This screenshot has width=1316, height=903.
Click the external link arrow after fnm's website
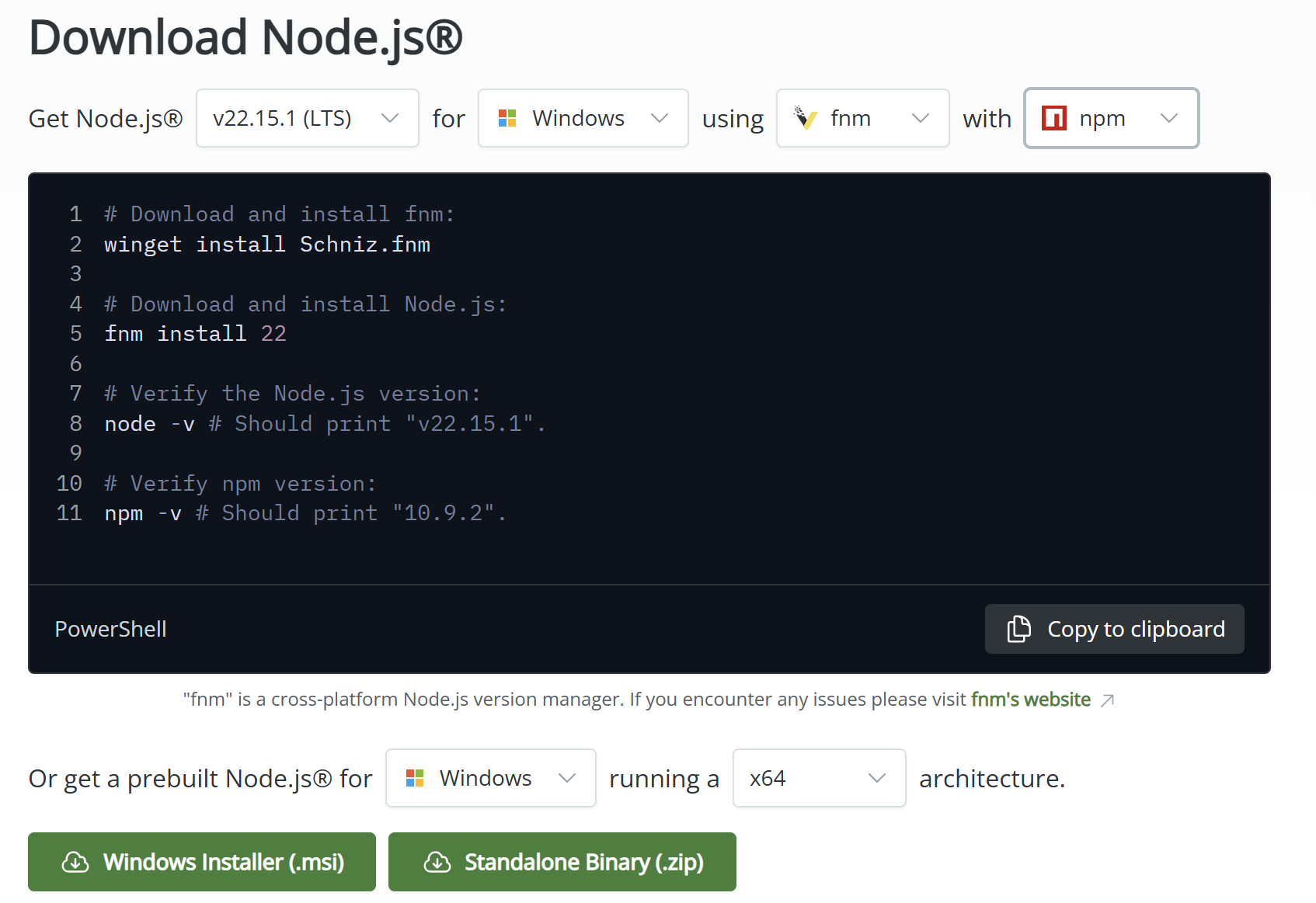point(1108,700)
